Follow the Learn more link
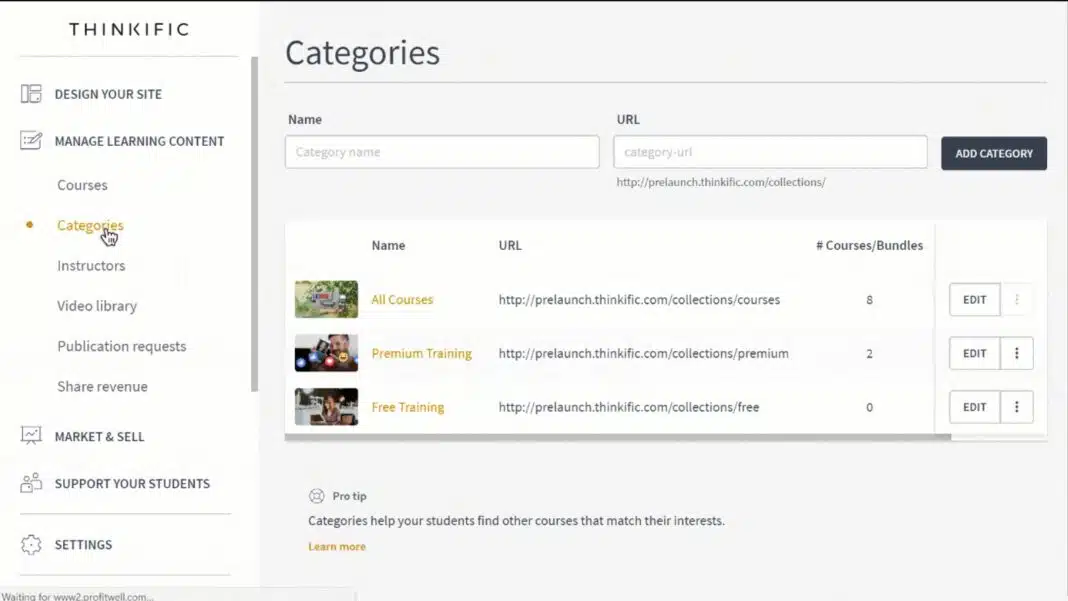 (337, 547)
